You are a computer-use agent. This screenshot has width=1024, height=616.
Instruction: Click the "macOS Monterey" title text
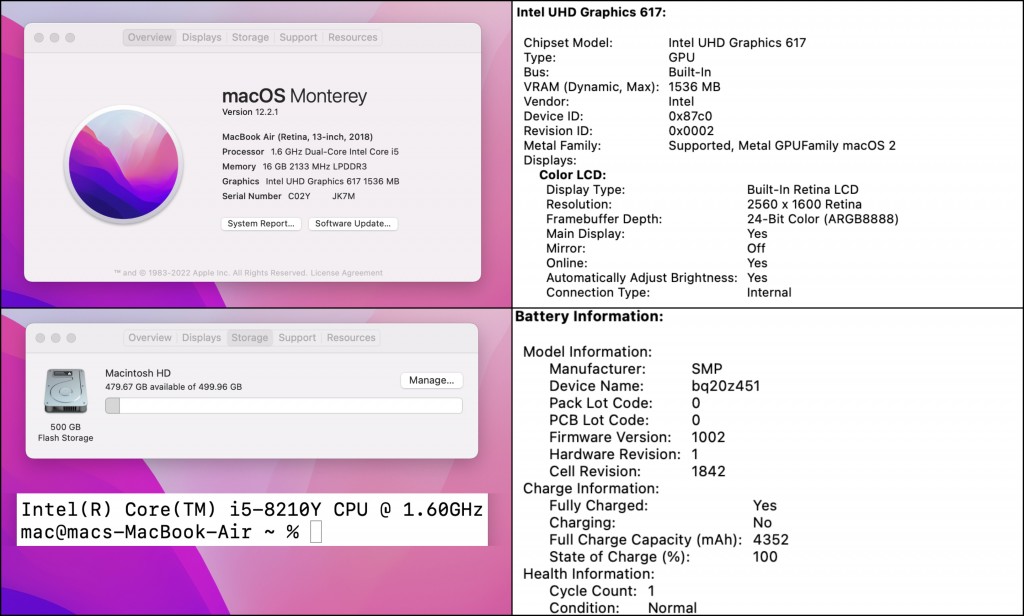(x=295, y=96)
